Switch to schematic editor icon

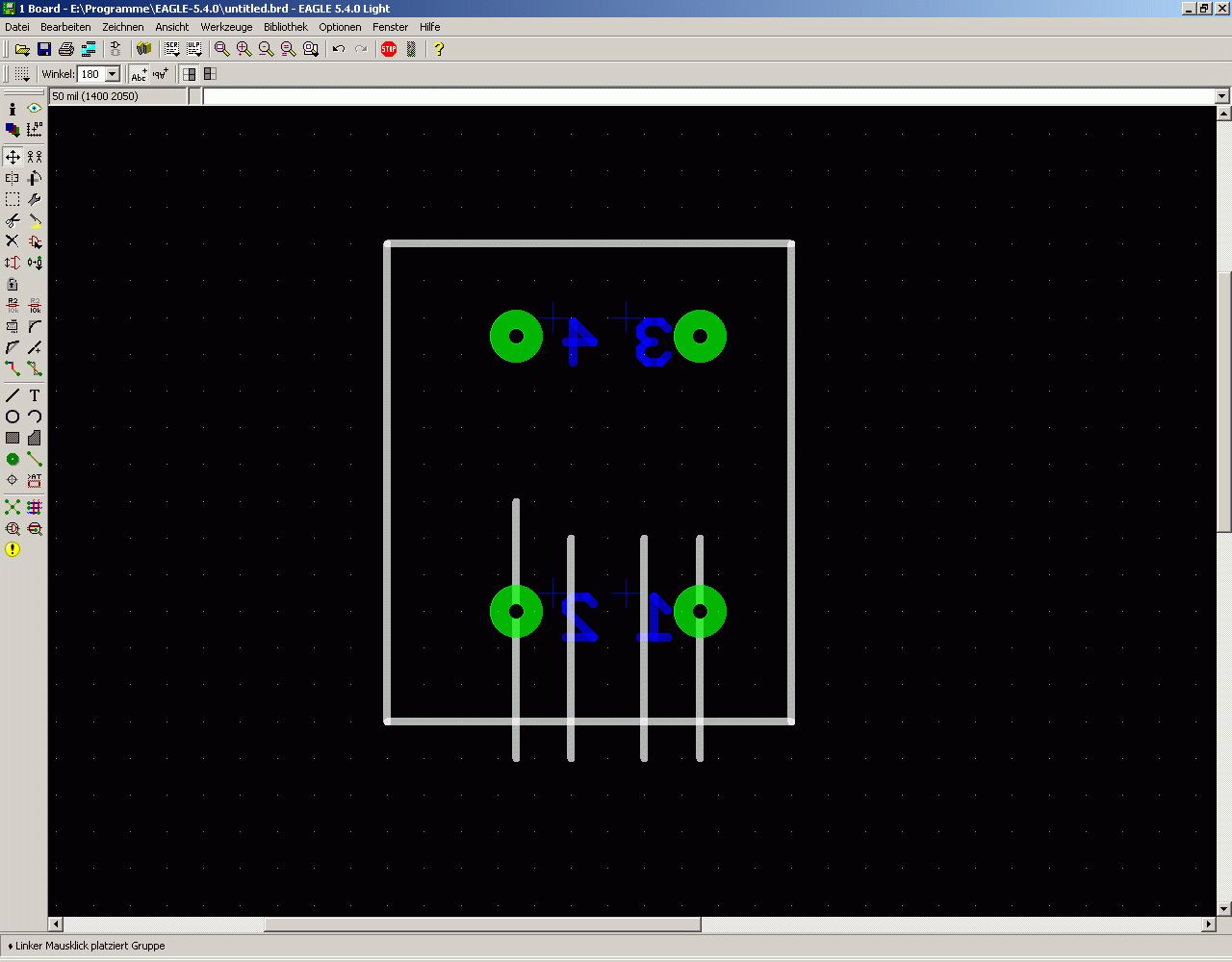coord(115,49)
